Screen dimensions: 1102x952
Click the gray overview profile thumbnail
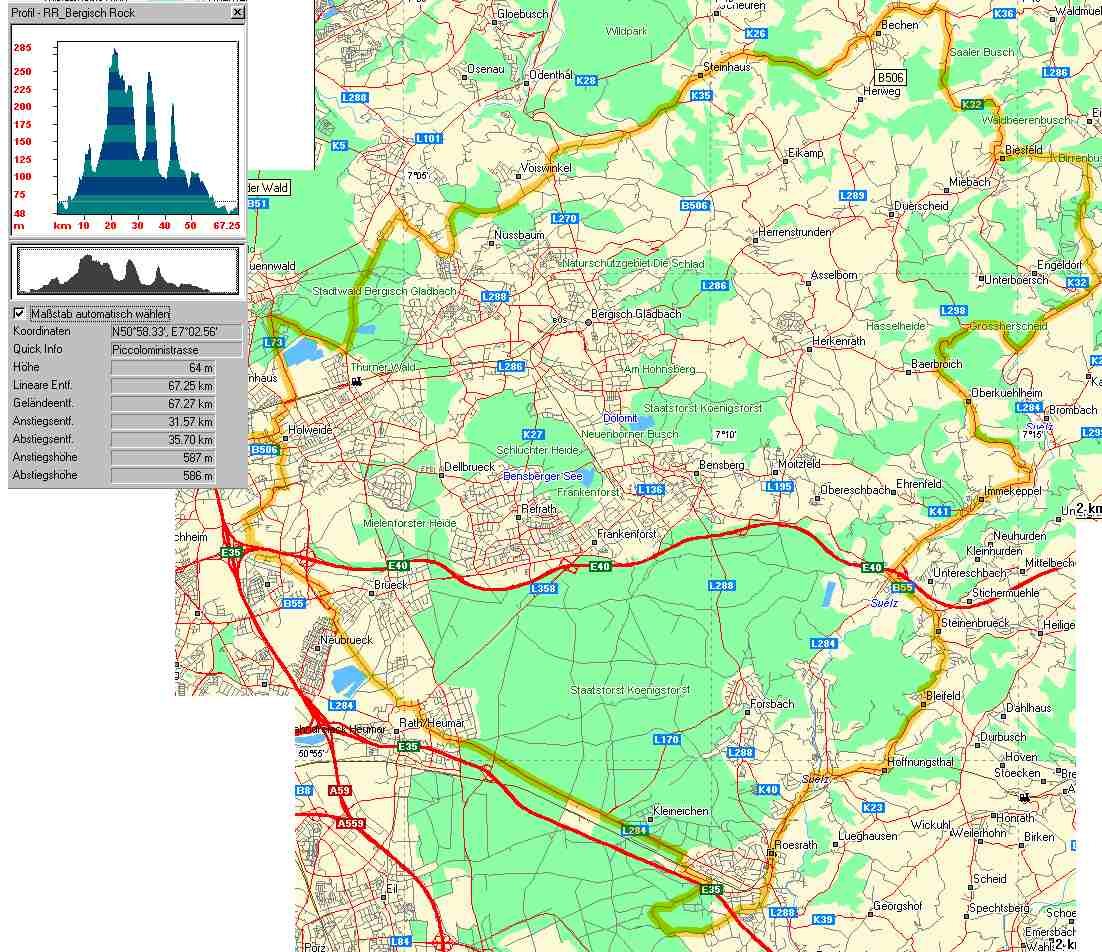(x=128, y=270)
